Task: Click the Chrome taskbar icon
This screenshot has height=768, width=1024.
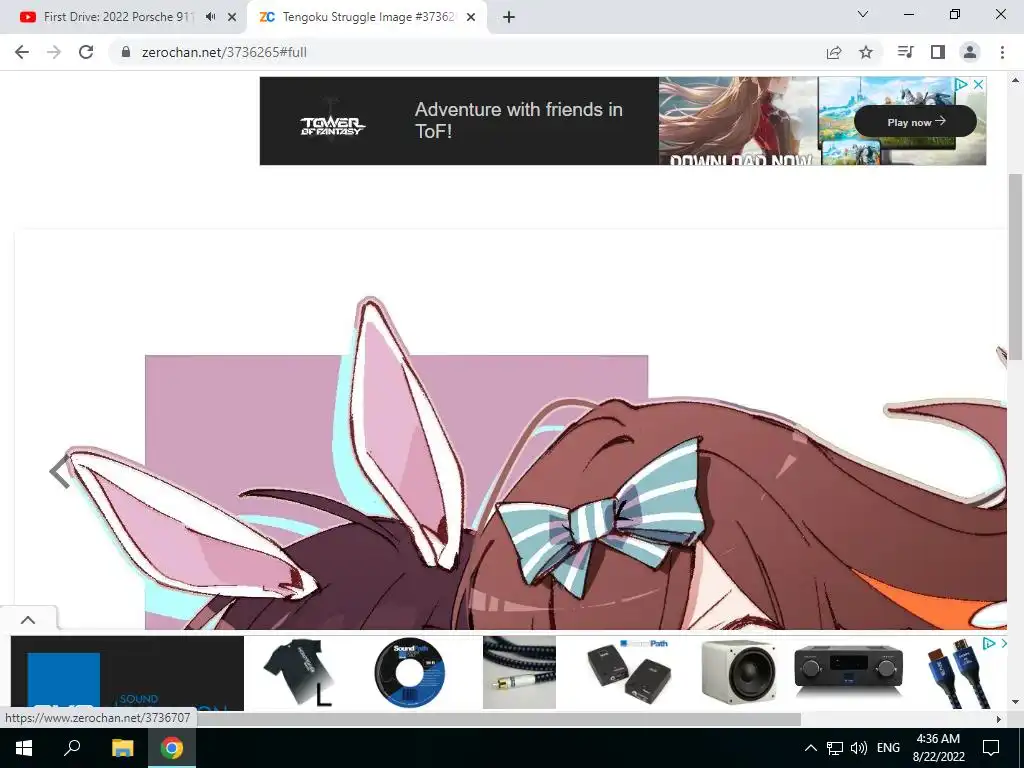Action: (172, 748)
